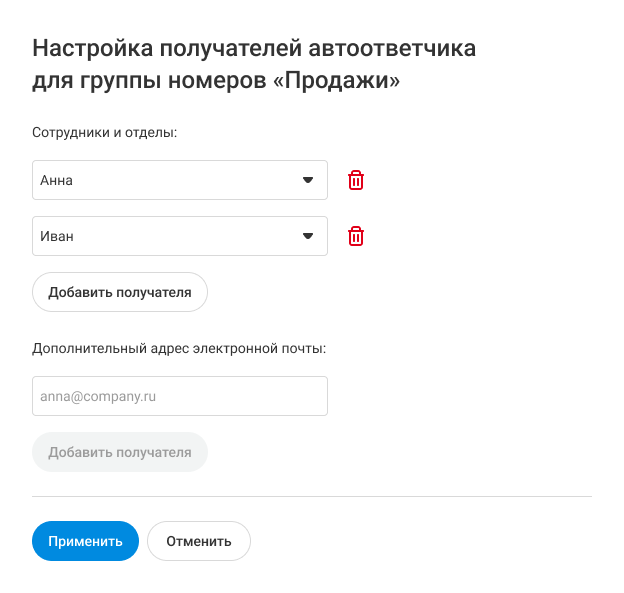624x593 pixels.
Task: Delete recipient Анна with trash icon
Action: click(356, 180)
